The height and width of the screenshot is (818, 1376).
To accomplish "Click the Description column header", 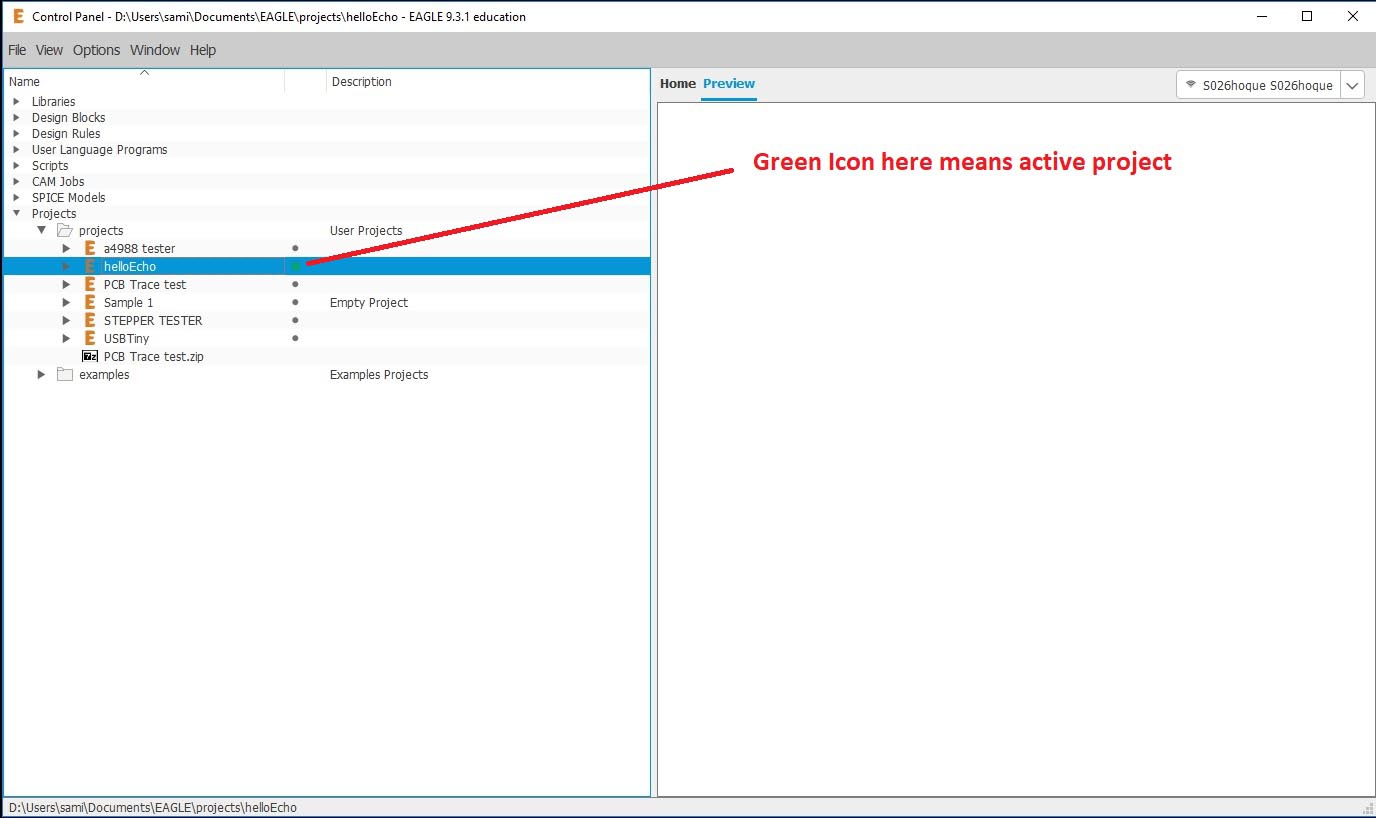I will 488,82.
